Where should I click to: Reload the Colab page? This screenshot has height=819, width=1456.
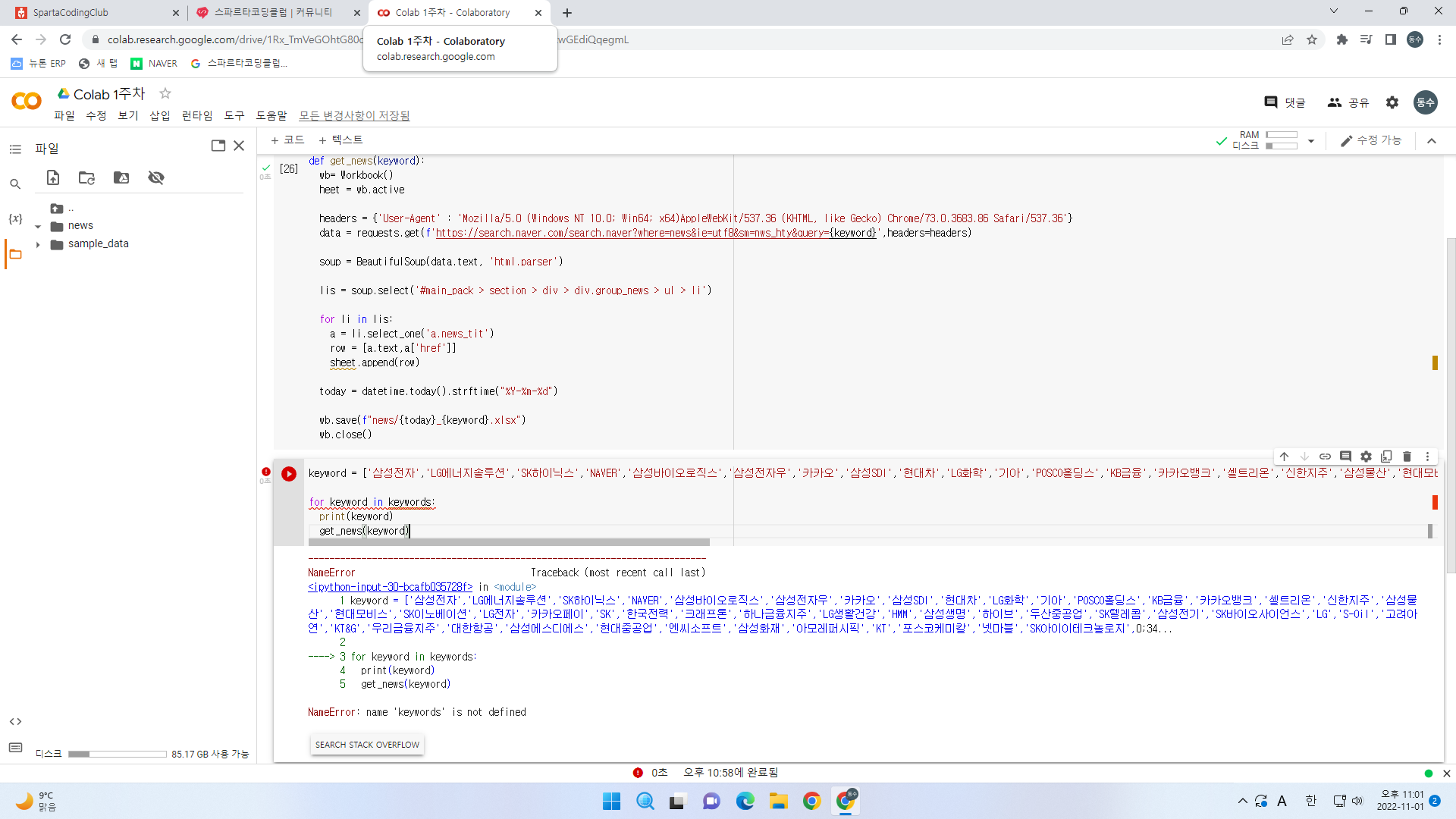pos(65,39)
